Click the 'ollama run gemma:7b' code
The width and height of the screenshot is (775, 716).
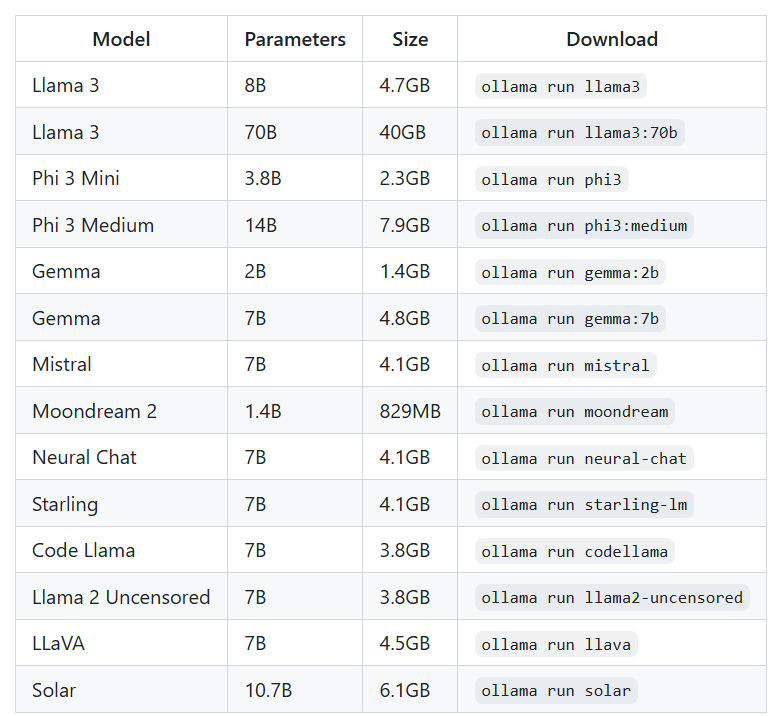(570, 319)
